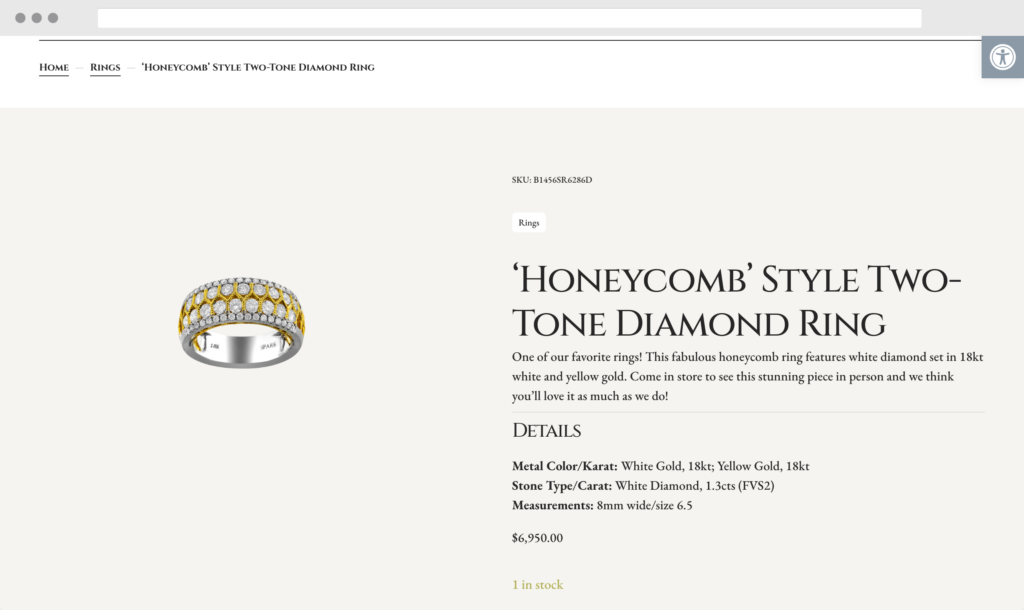Open the diamond ring product image
The height and width of the screenshot is (610, 1024).
[243, 319]
